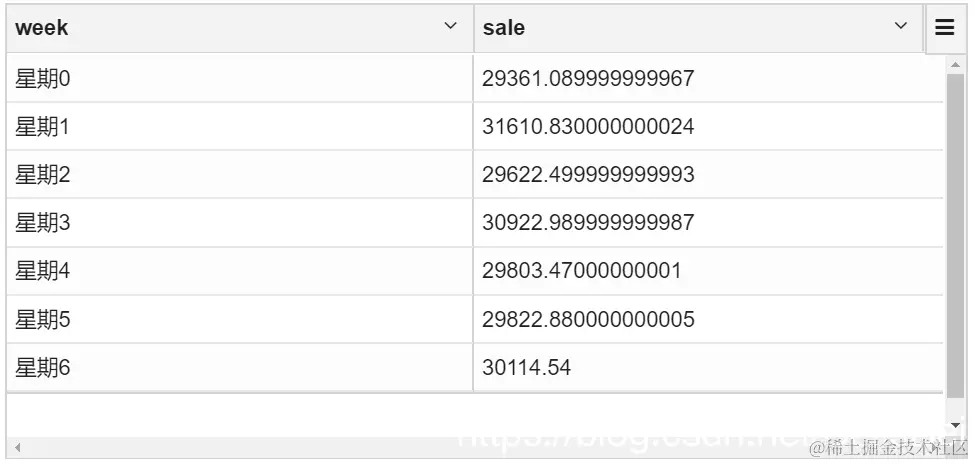Open the table hamburger menu icon

[944, 28]
